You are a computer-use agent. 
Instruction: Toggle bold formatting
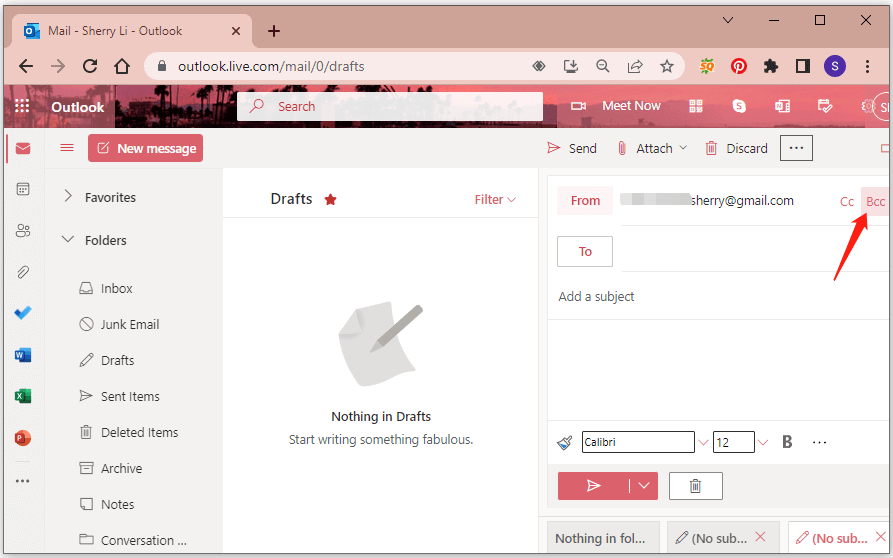click(787, 442)
